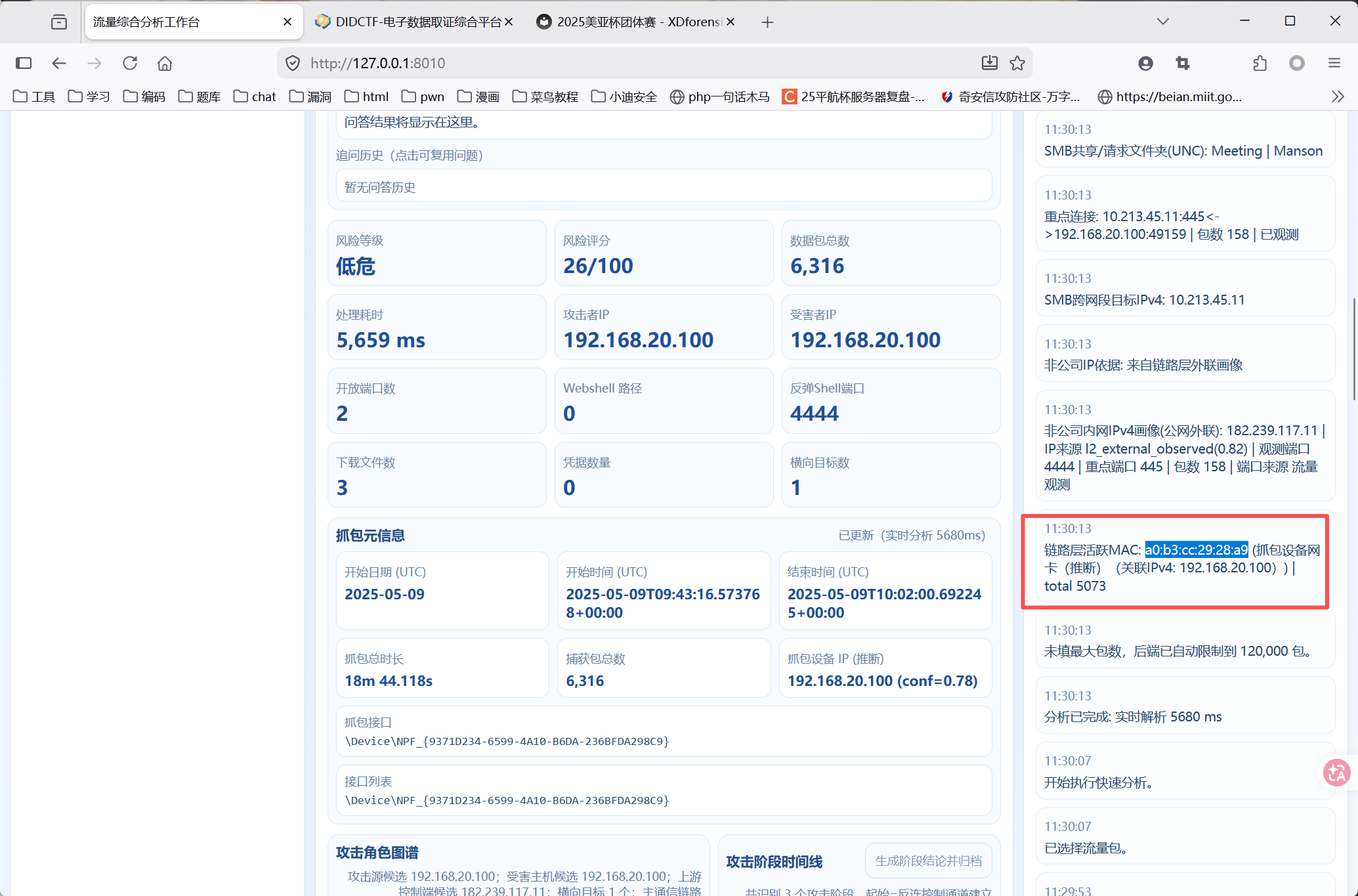1358x896 pixels.
Task: Open the sidebar panel toggle icon
Action: coord(24,63)
